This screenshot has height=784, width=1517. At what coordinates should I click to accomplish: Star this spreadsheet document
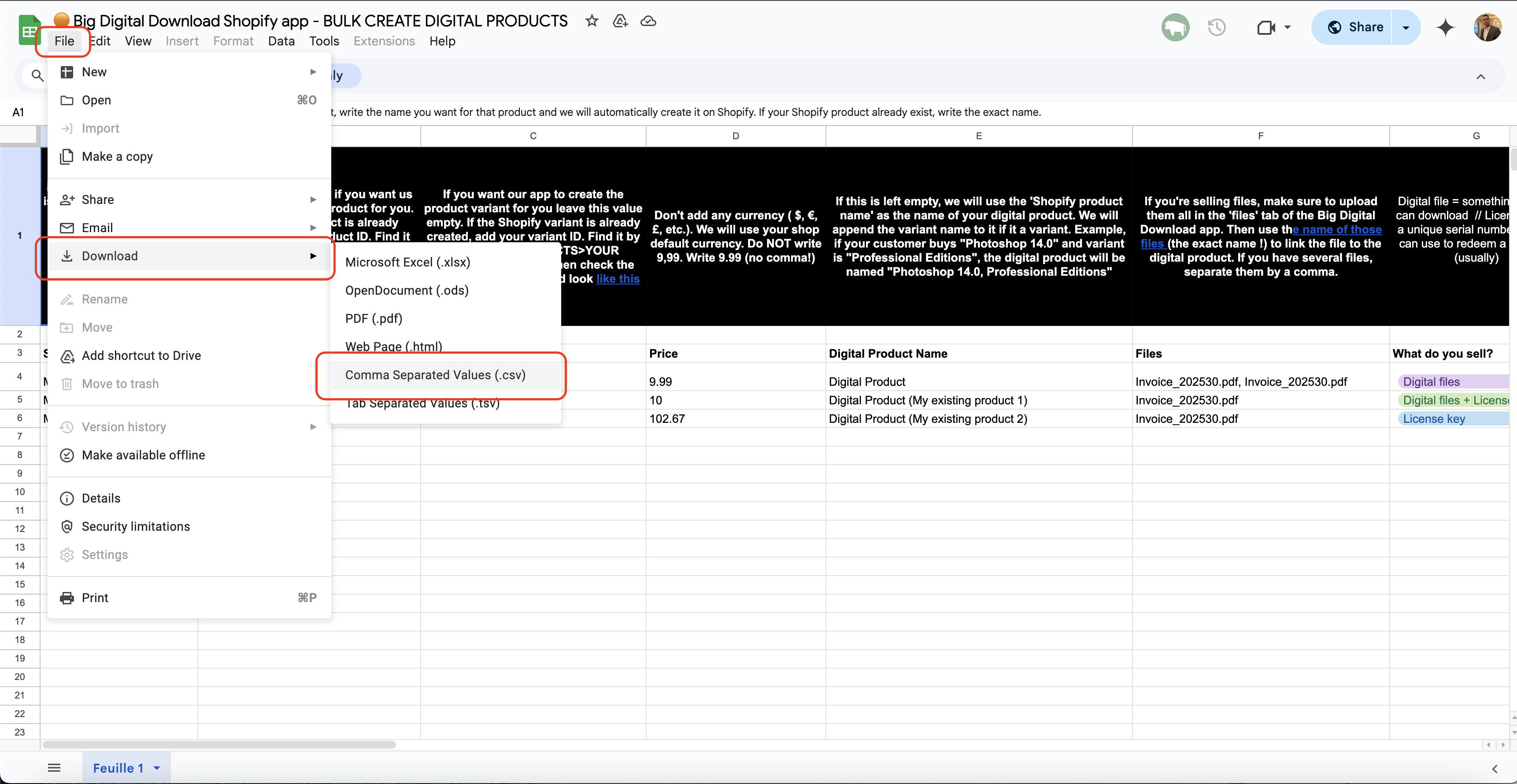click(592, 21)
